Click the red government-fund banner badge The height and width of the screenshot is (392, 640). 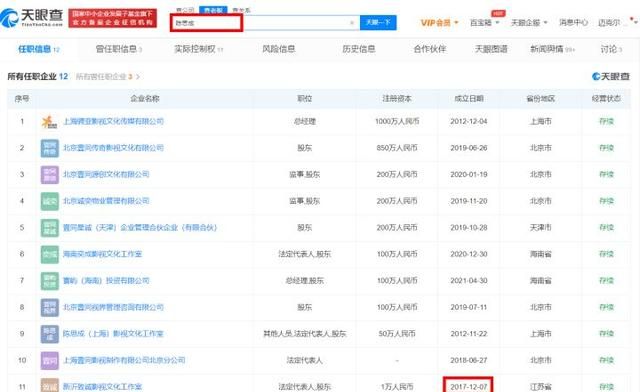point(113,18)
